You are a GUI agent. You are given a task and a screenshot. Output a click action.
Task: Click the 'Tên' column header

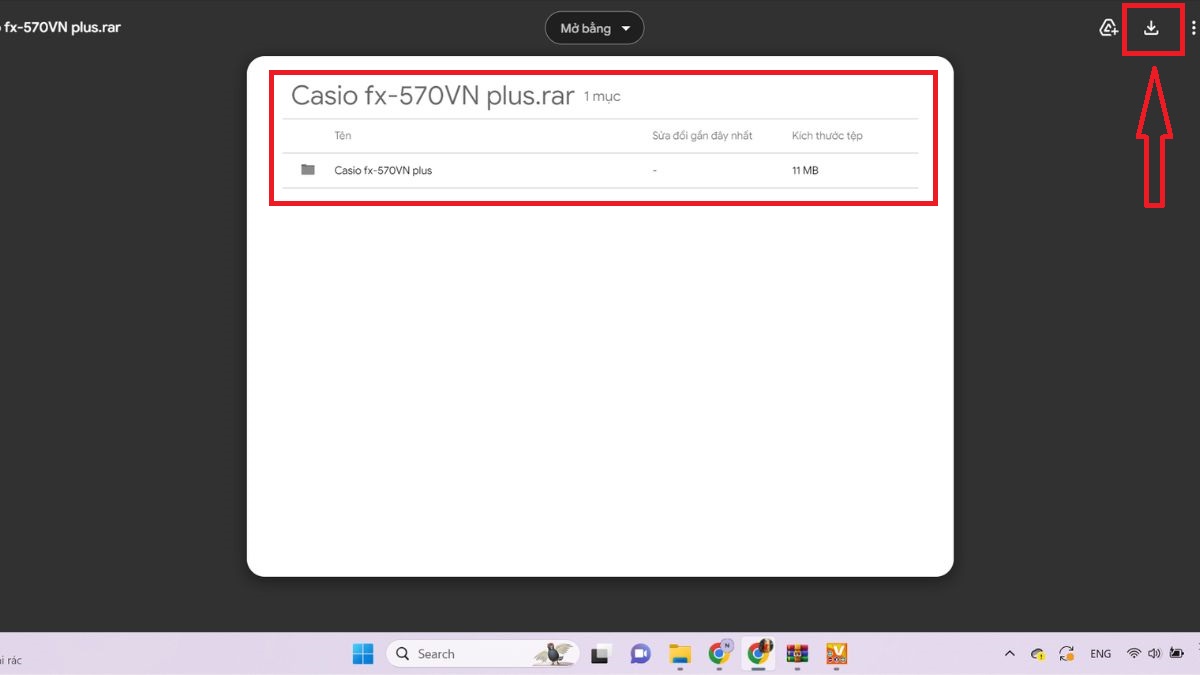[343, 135]
